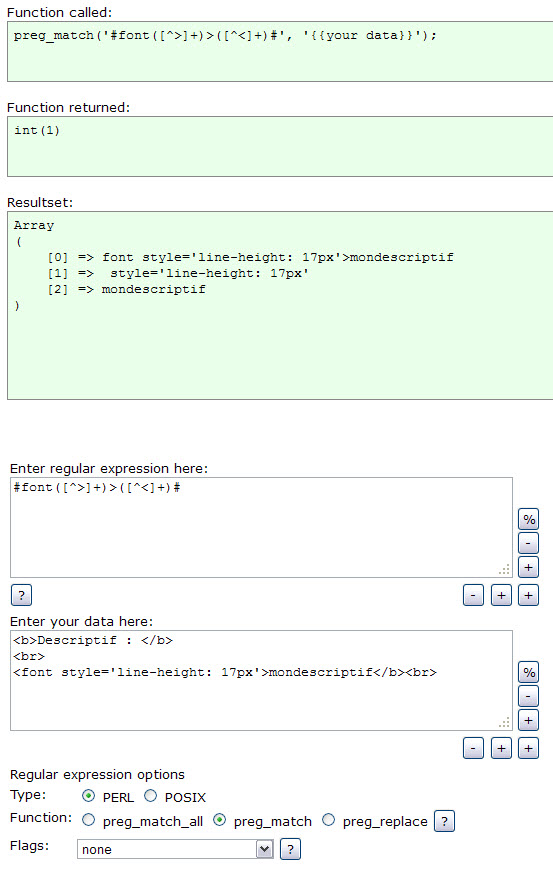The height and width of the screenshot is (871, 553).
Task: Open help icon next to Flags dropdown
Action: 290,849
